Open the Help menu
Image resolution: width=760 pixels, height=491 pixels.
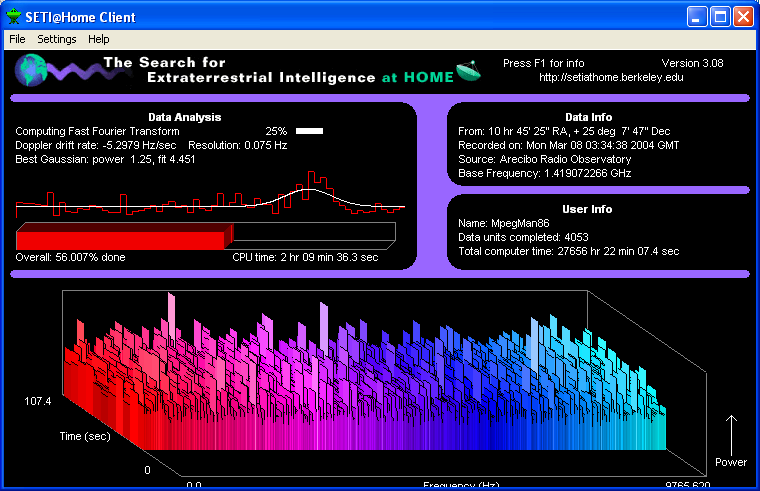click(99, 39)
